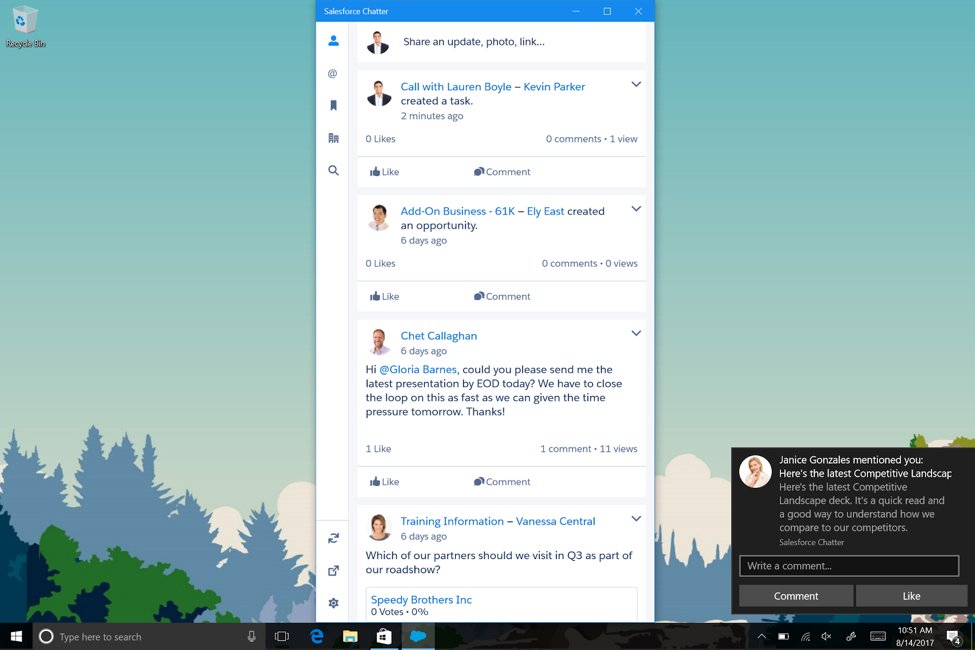Viewport: 975px width, 650px height.
Task: Open the Call with Lauren Boyle link
Action: (x=456, y=86)
